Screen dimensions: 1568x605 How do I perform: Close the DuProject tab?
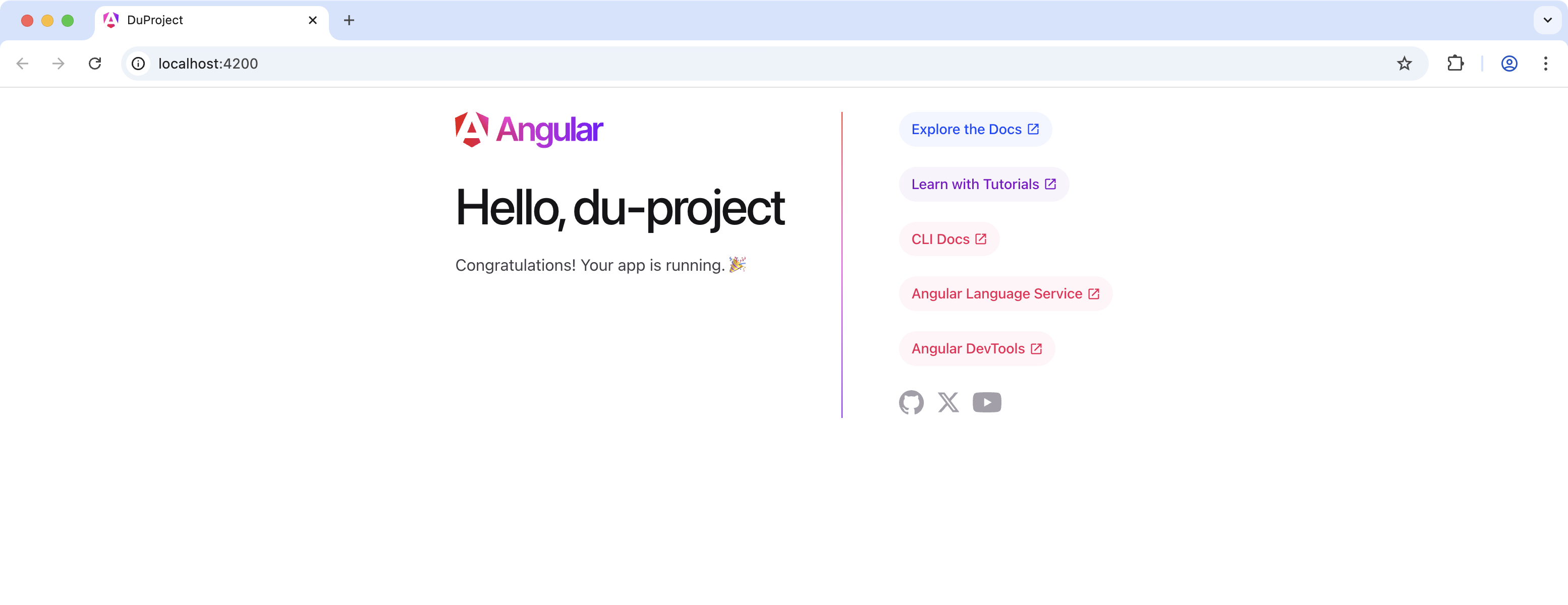(x=313, y=20)
